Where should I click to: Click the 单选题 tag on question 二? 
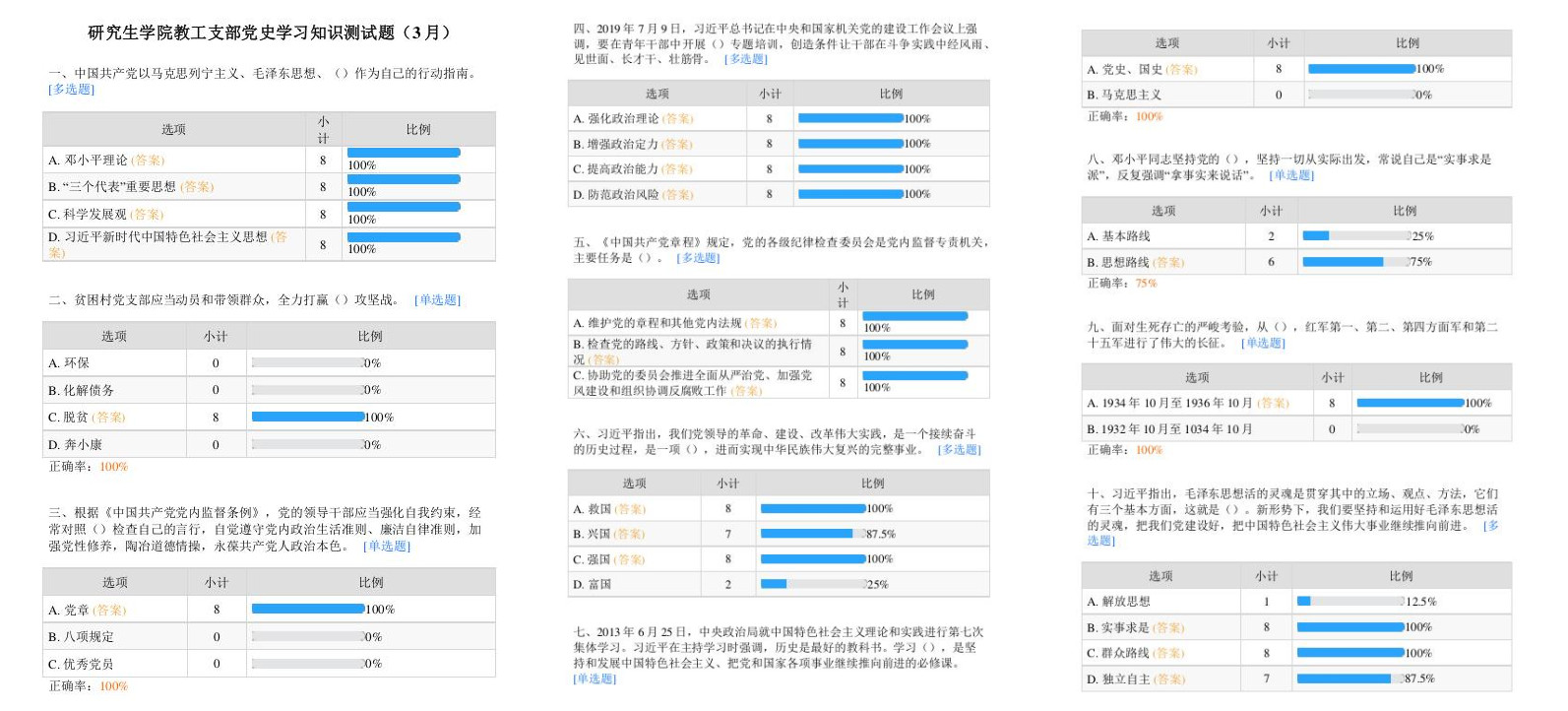tap(437, 300)
